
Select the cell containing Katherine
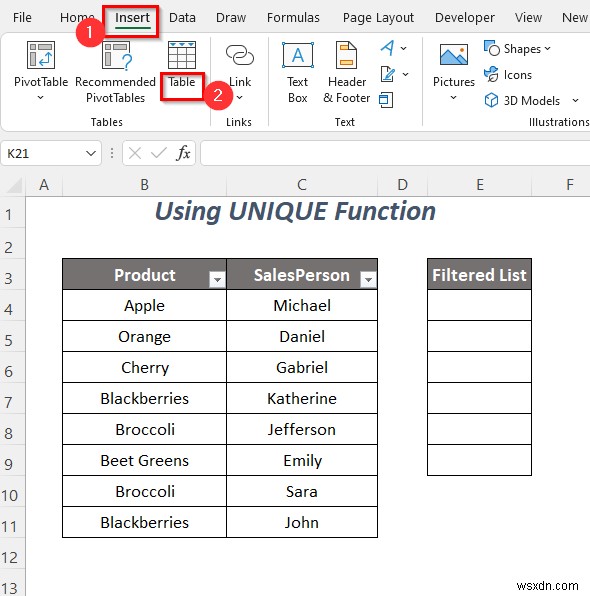[302, 399]
